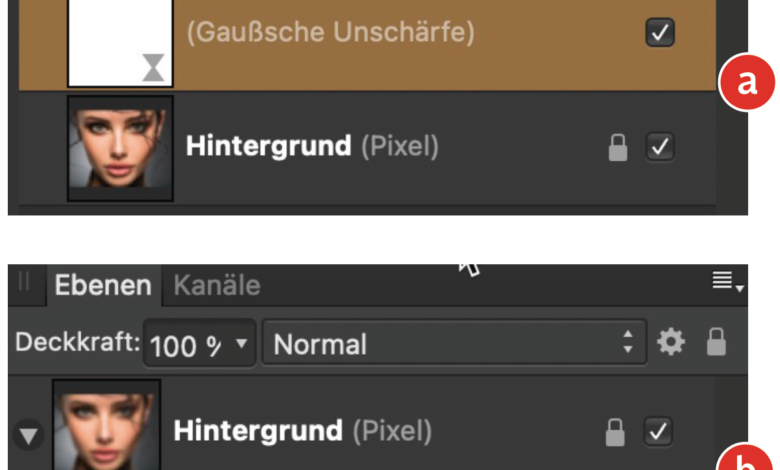Grab the panel grip left of Ebenen tab
Viewport: 780px width, 470px height.
(25, 284)
